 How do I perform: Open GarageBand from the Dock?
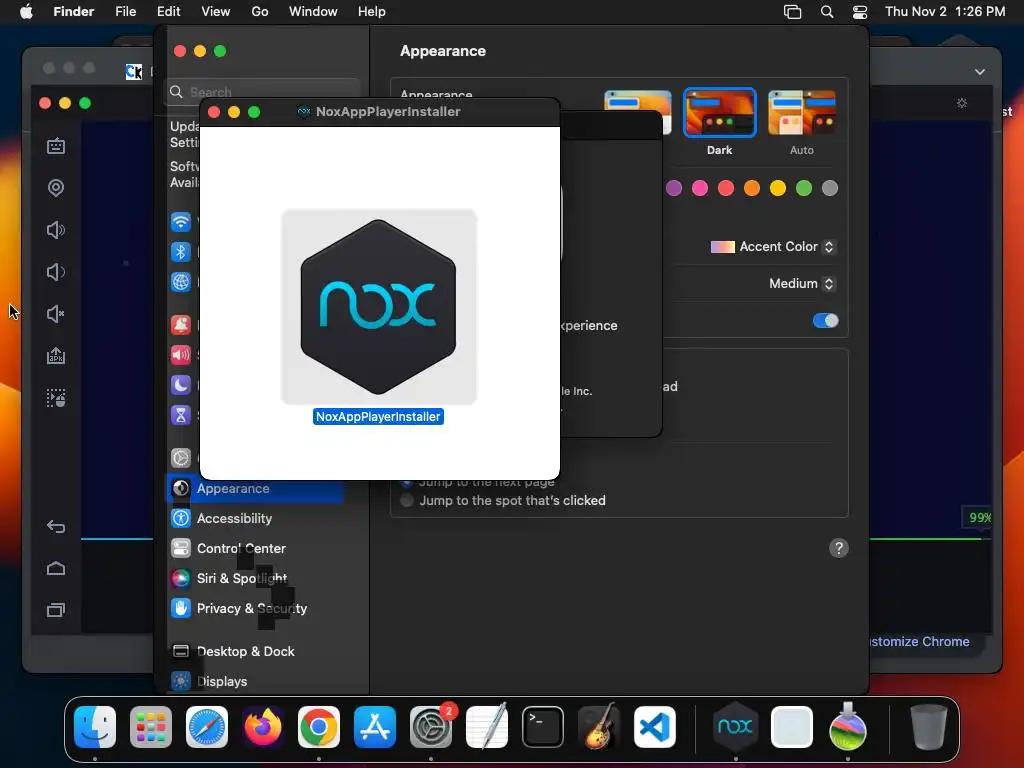599,726
